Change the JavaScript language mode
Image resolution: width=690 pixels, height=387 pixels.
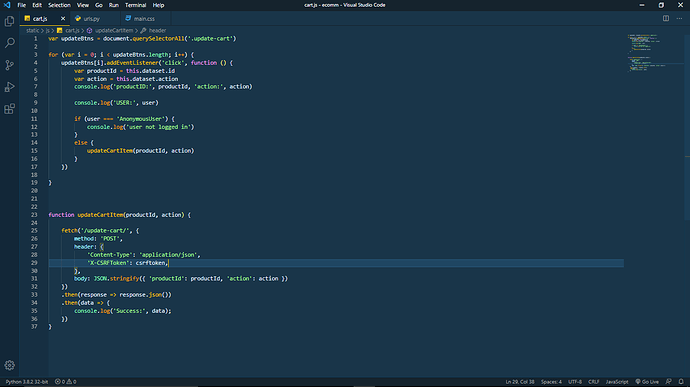point(617,382)
